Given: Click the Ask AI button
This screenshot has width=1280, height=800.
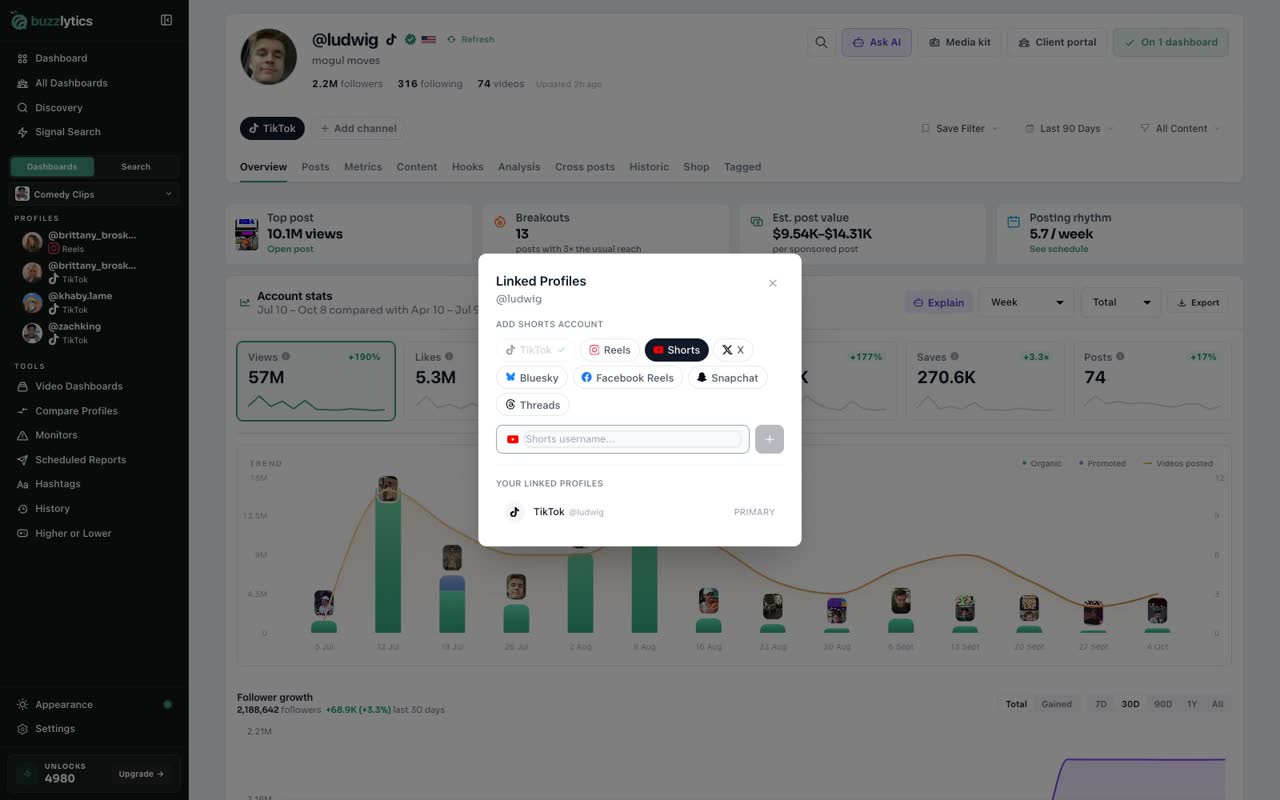Looking at the screenshot, I should point(876,42).
